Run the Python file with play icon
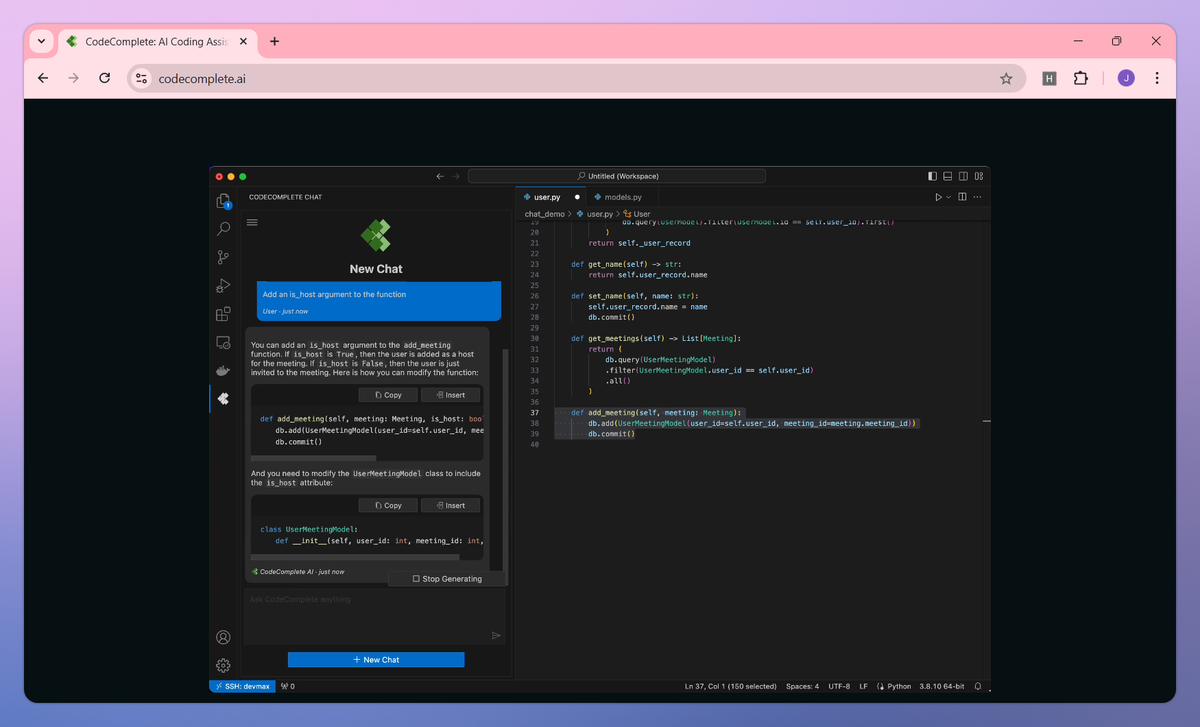1200x727 pixels. tap(939, 197)
